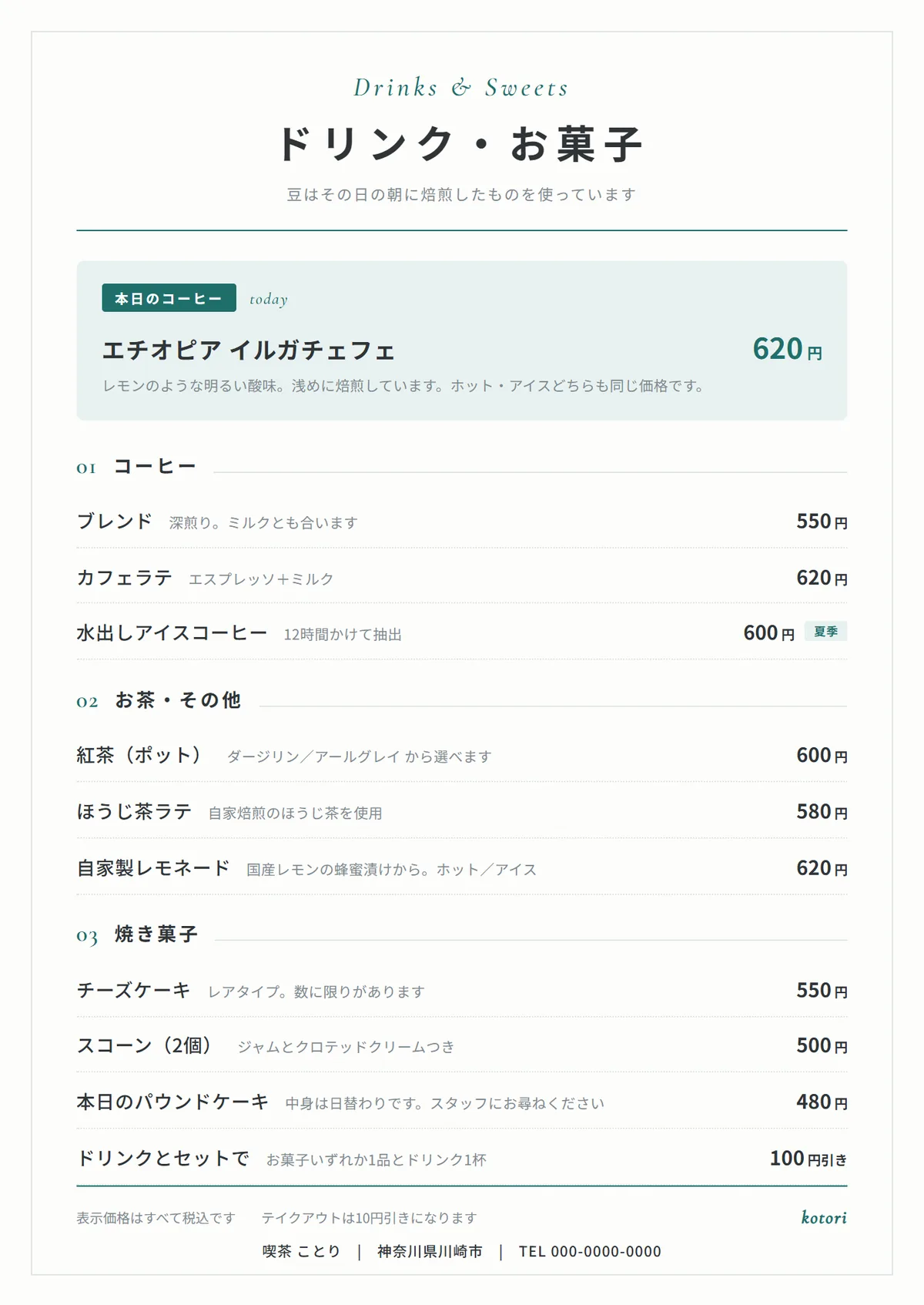Screen dimensions: 924x1305
Task: Click the 550円 price for チーズケーキ
Action: coord(822,990)
